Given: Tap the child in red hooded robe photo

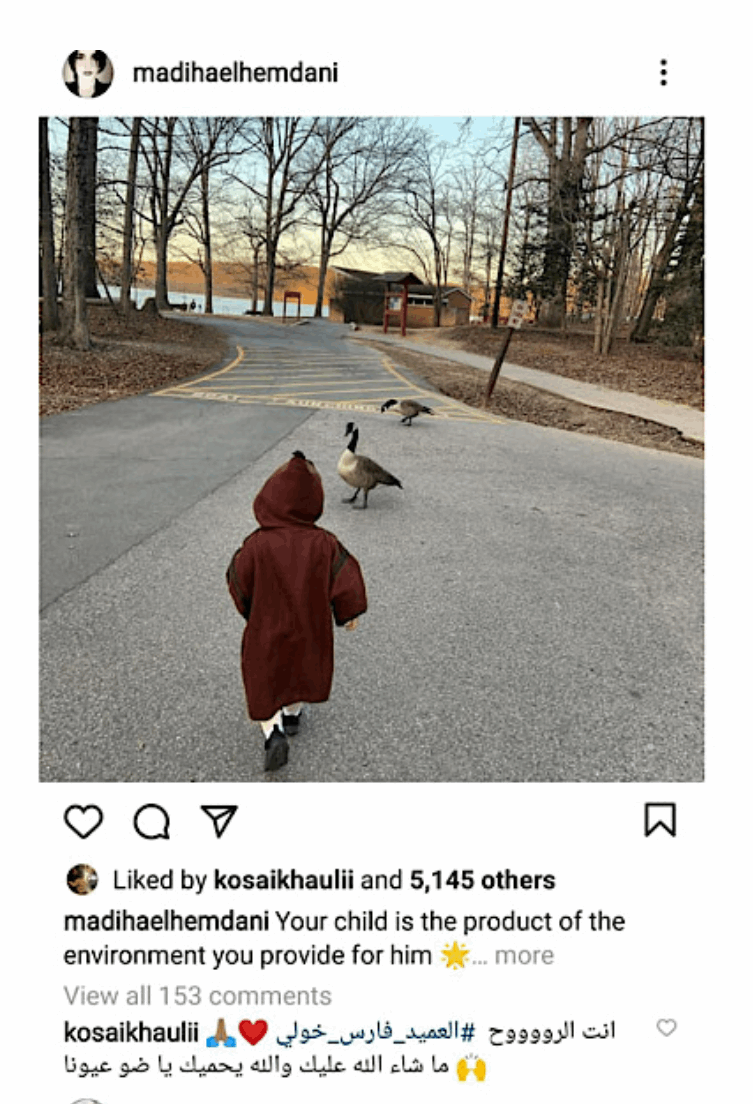Looking at the screenshot, I should click(296, 610).
